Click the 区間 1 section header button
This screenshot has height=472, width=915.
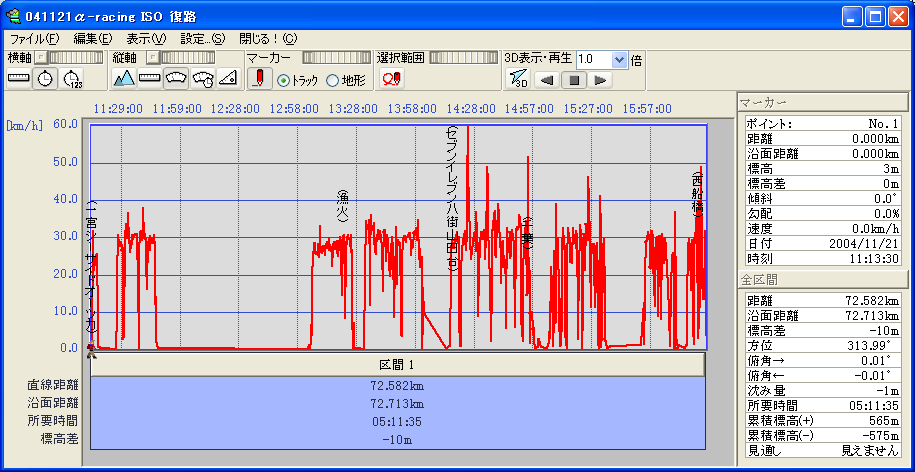click(x=397, y=364)
